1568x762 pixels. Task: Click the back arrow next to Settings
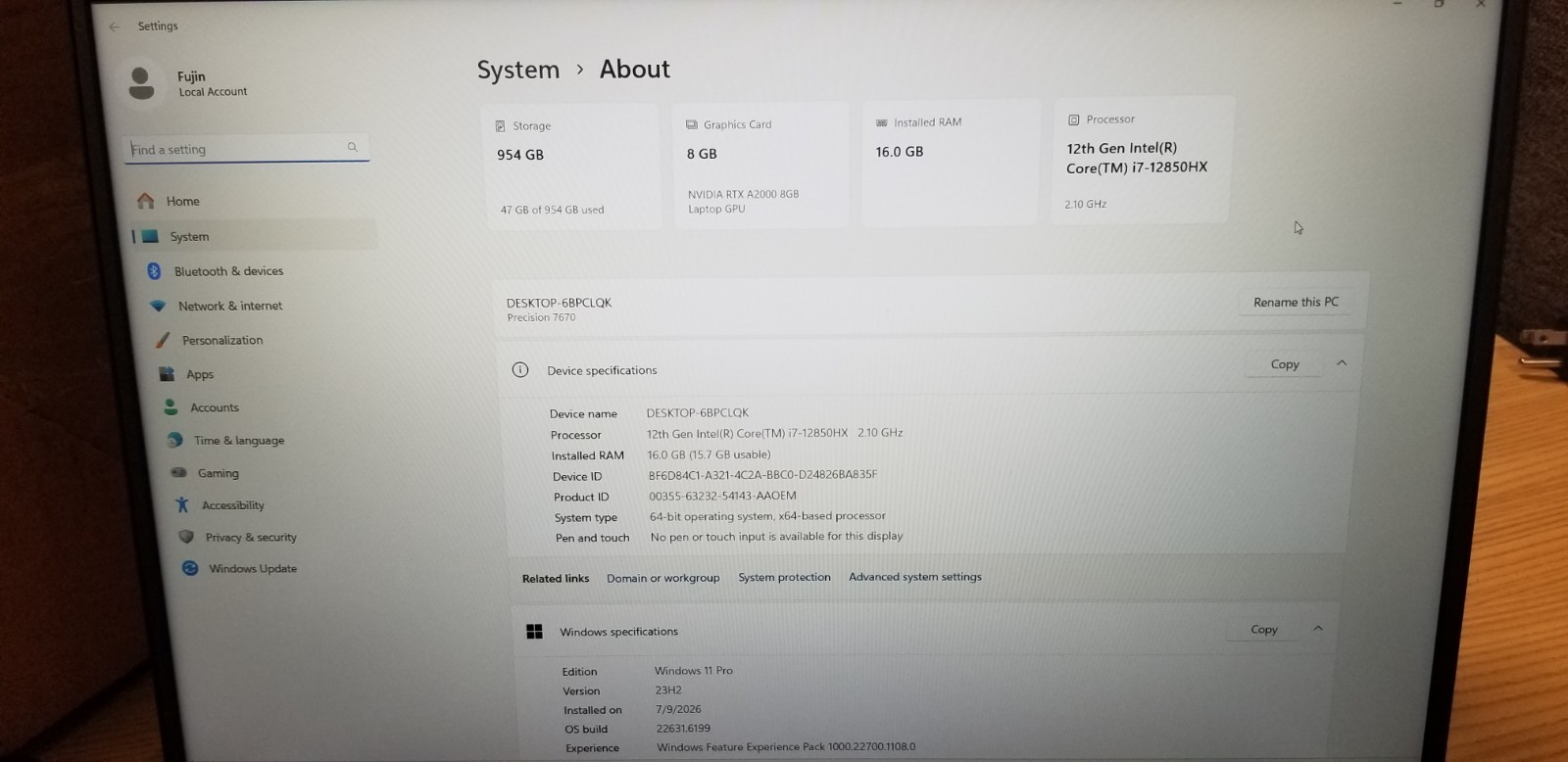pyautogui.click(x=115, y=26)
